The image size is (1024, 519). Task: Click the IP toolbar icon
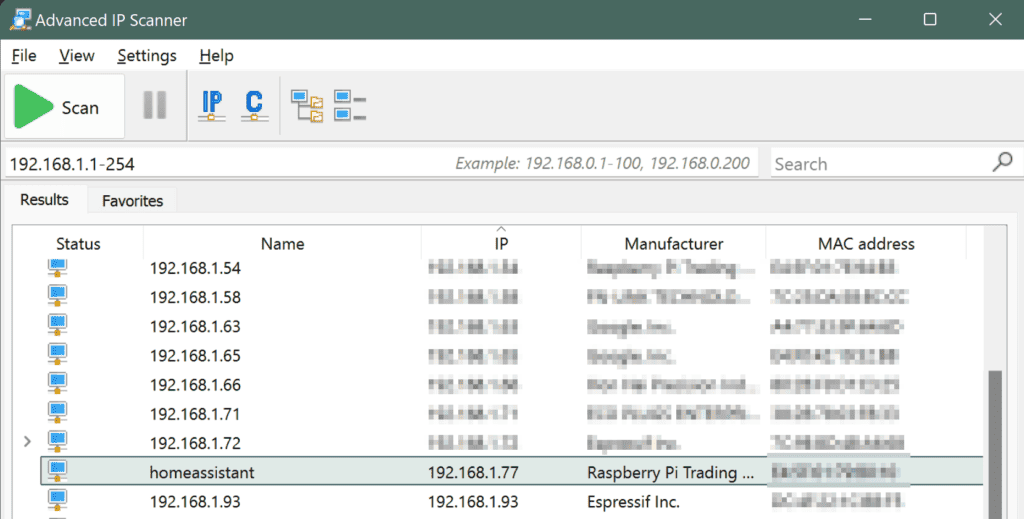click(212, 105)
